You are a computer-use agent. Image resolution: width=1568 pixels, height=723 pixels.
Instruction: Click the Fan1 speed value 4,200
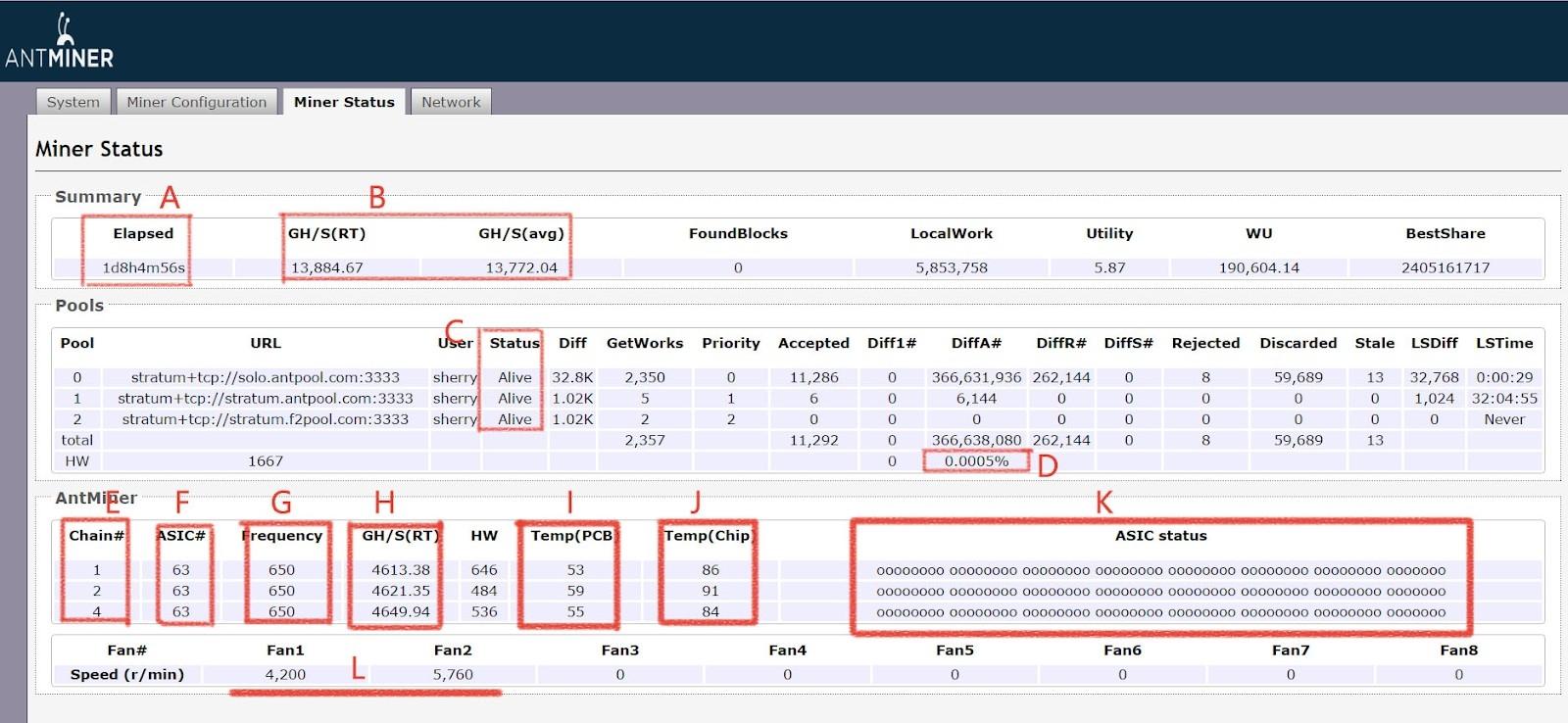click(285, 675)
